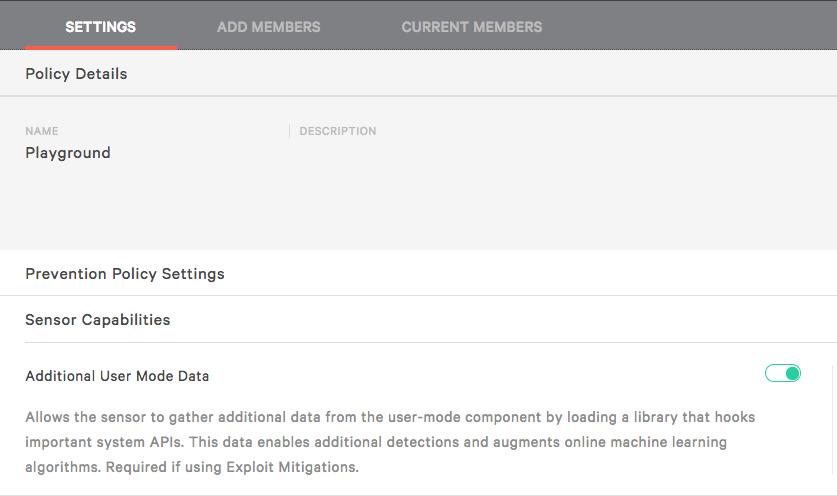This screenshot has width=837, height=496.
Task: Click the 'Exploit Mitigations' text in the description
Action: coord(292,467)
